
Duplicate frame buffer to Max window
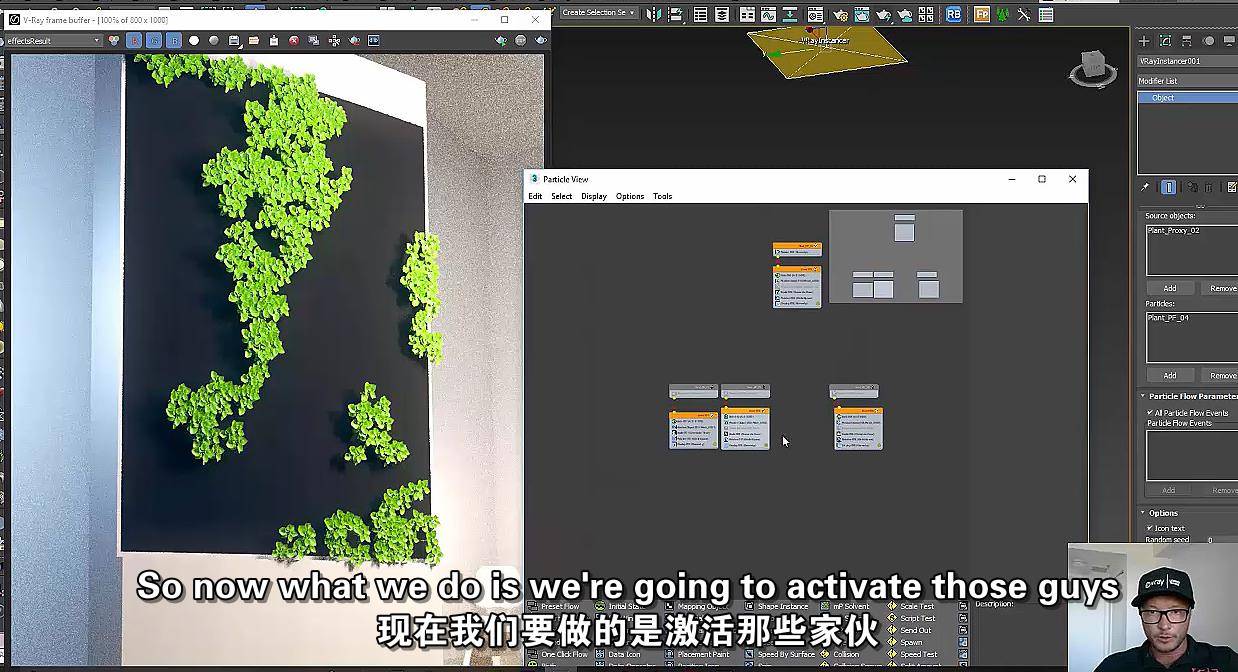[314, 40]
